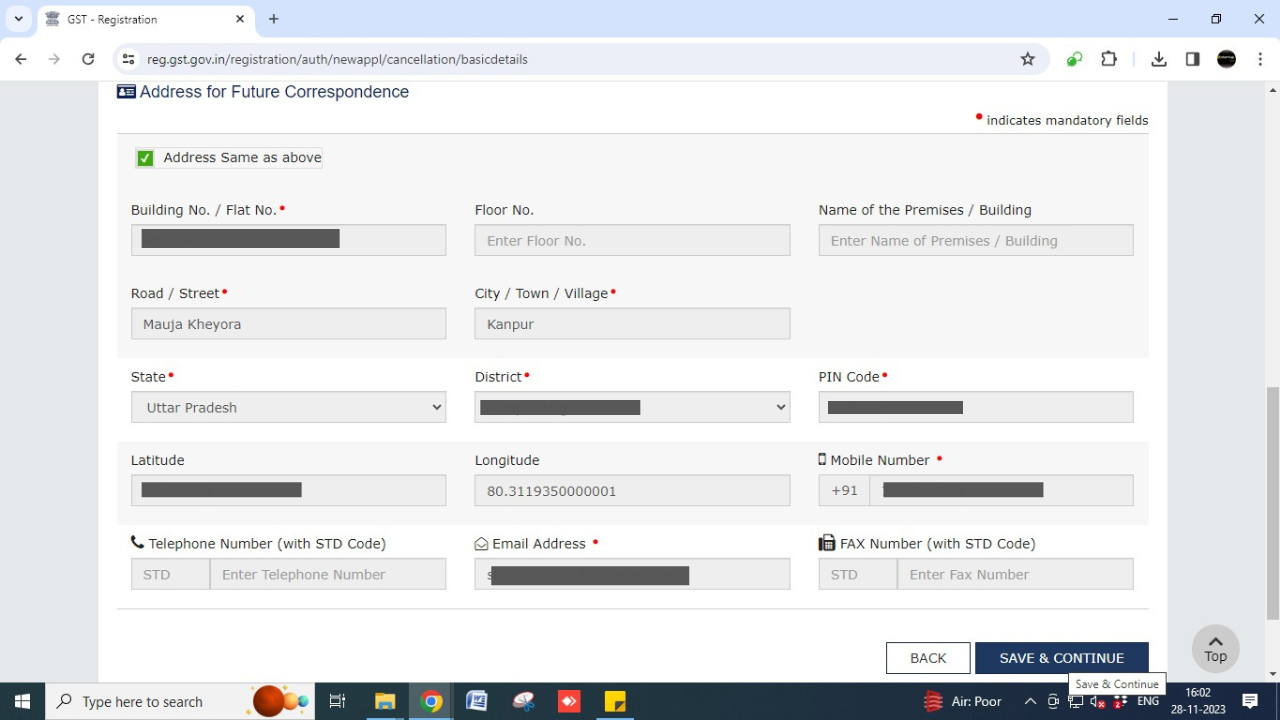
Task: Go back to the previous page in Chrome
Action: [x=21, y=59]
